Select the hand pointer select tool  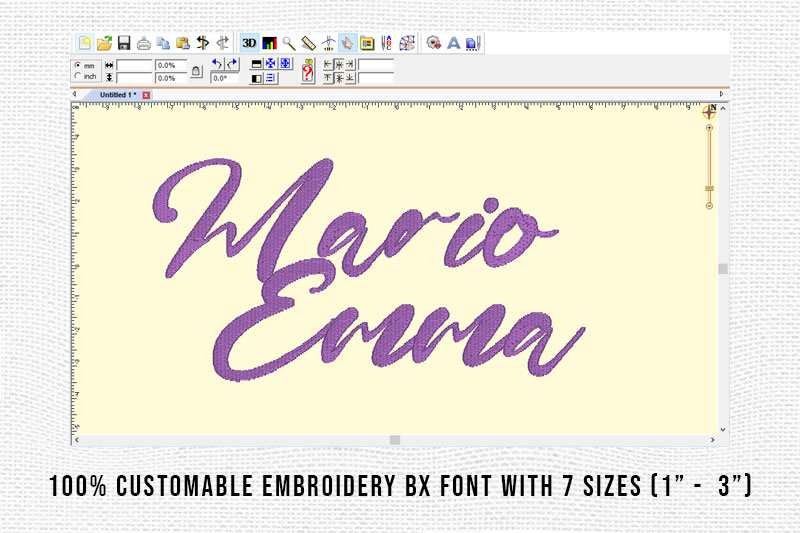pyautogui.click(x=347, y=43)
